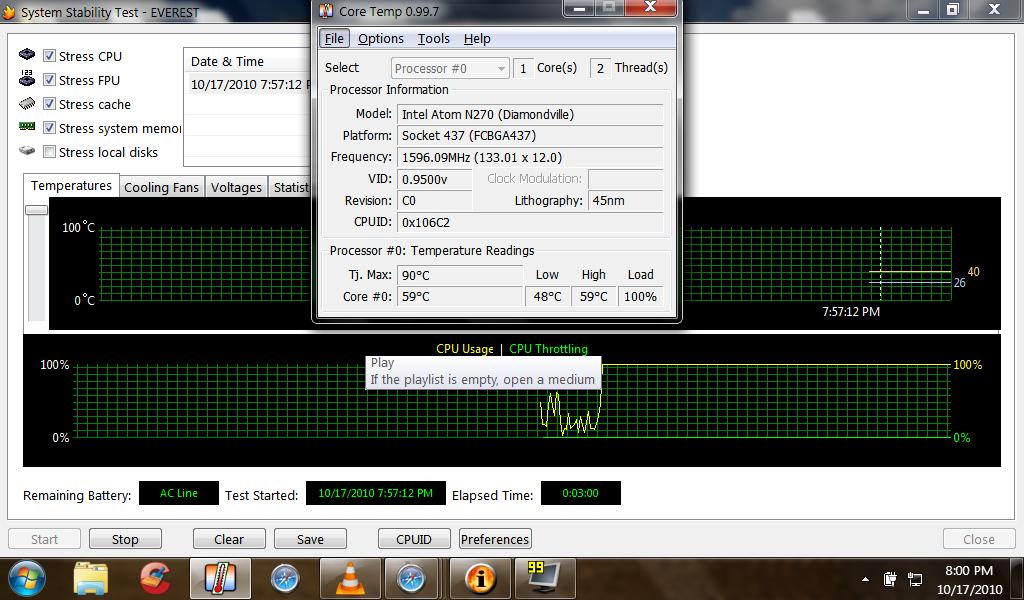Image resolution: width=1024 pixels, height=600 pixels.
Task: Click the Frequency value 1596.09MHz
Action: pyautogui.click(x=530, y=157)
